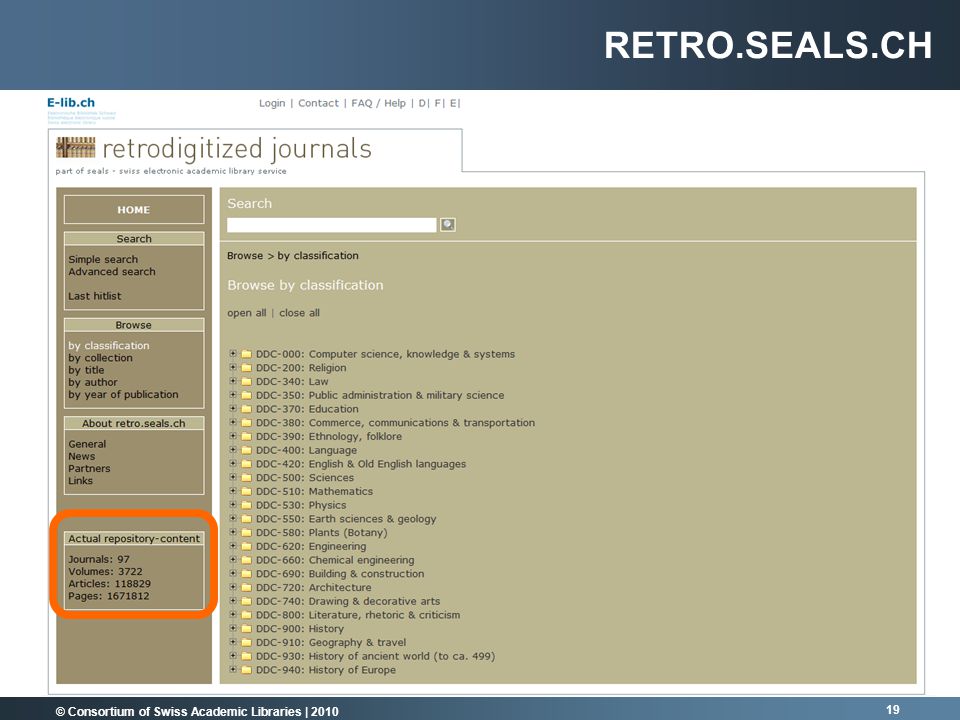Screen dimensions: 960x720
Task: Click the retrodigitized journals bookshelf logo
Action: pyautogui.click(x=76, y=148)
